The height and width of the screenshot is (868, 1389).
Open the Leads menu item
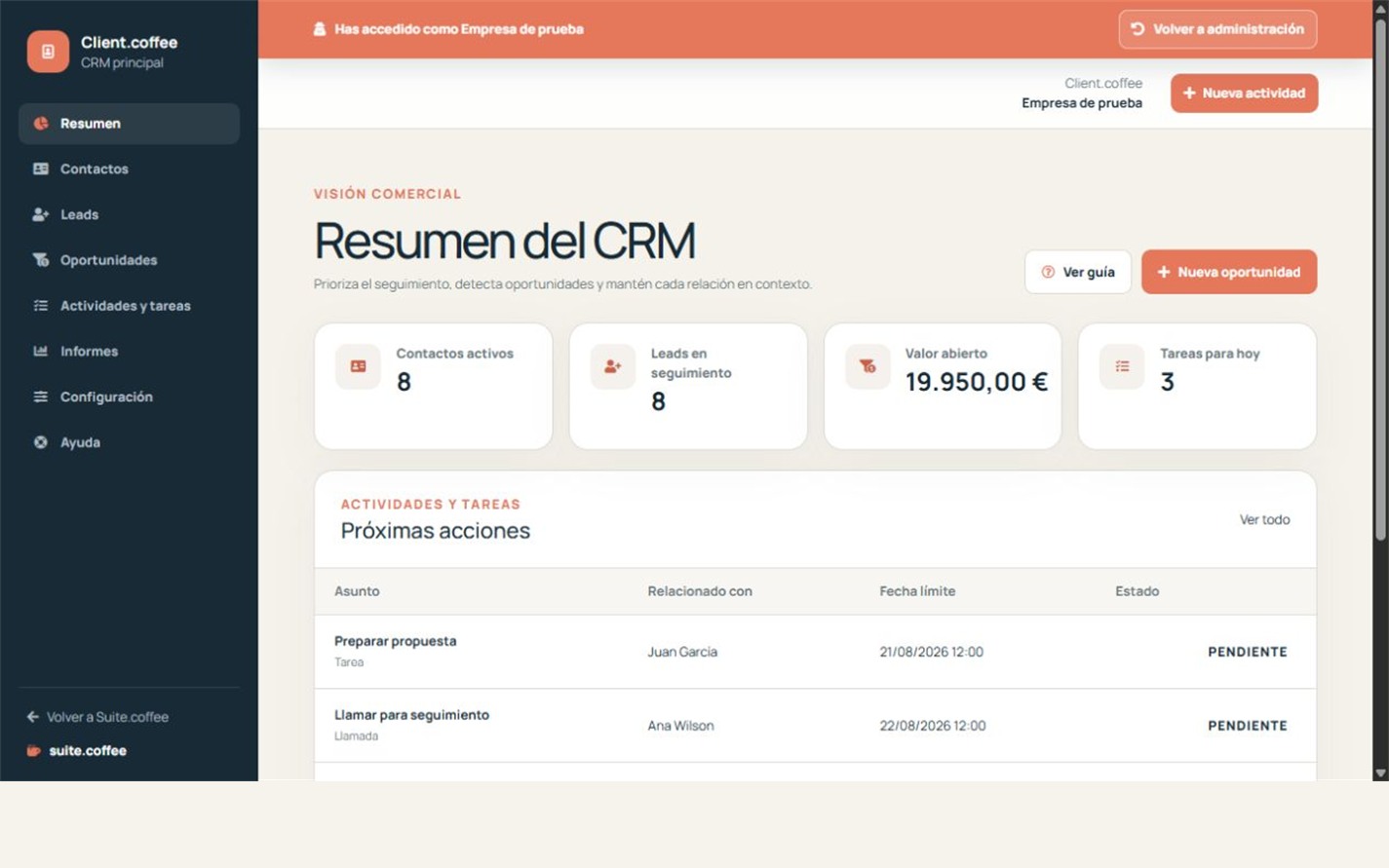point(129,214)
